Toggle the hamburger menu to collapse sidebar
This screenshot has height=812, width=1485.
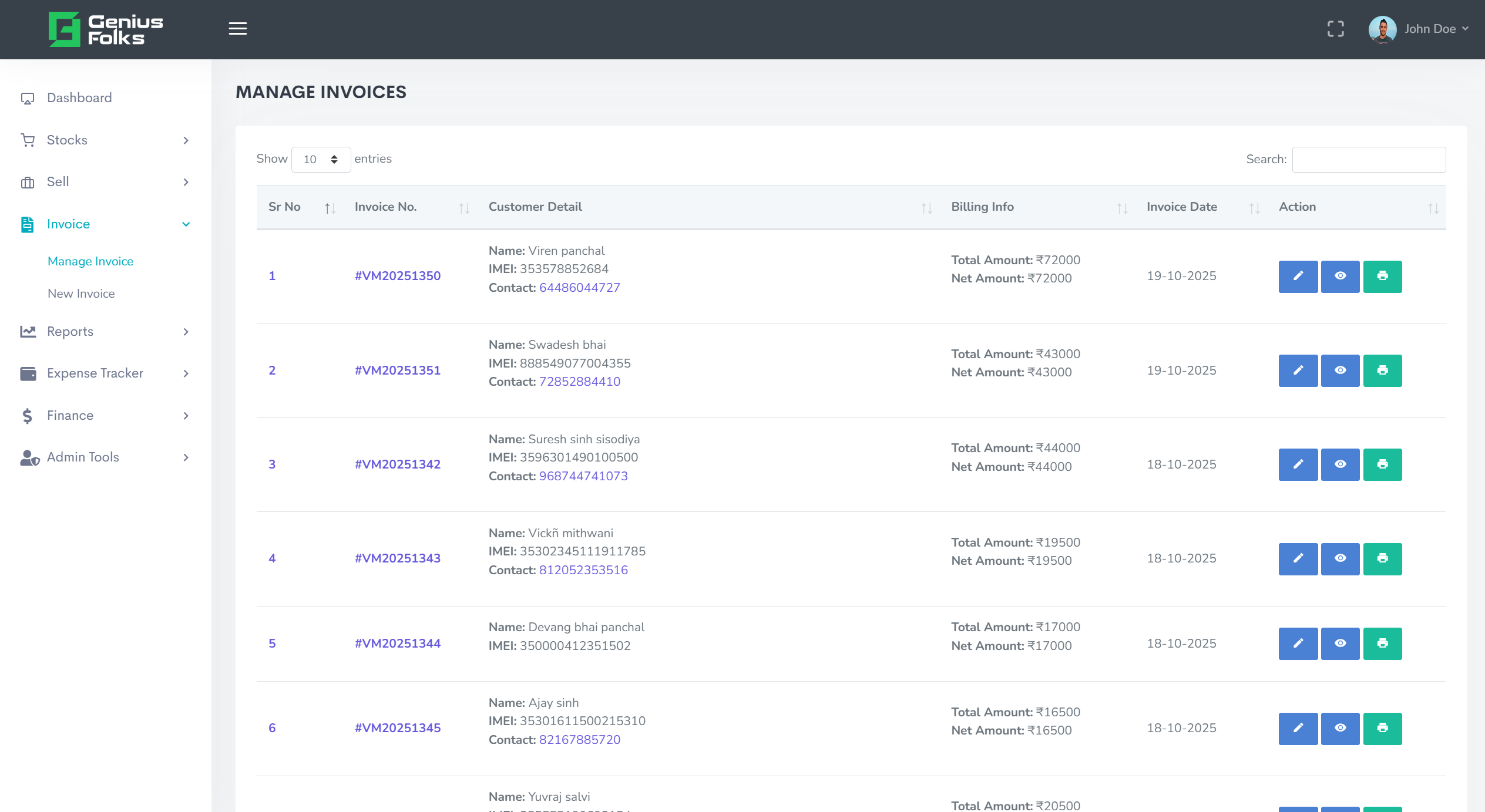click(237, 28)
